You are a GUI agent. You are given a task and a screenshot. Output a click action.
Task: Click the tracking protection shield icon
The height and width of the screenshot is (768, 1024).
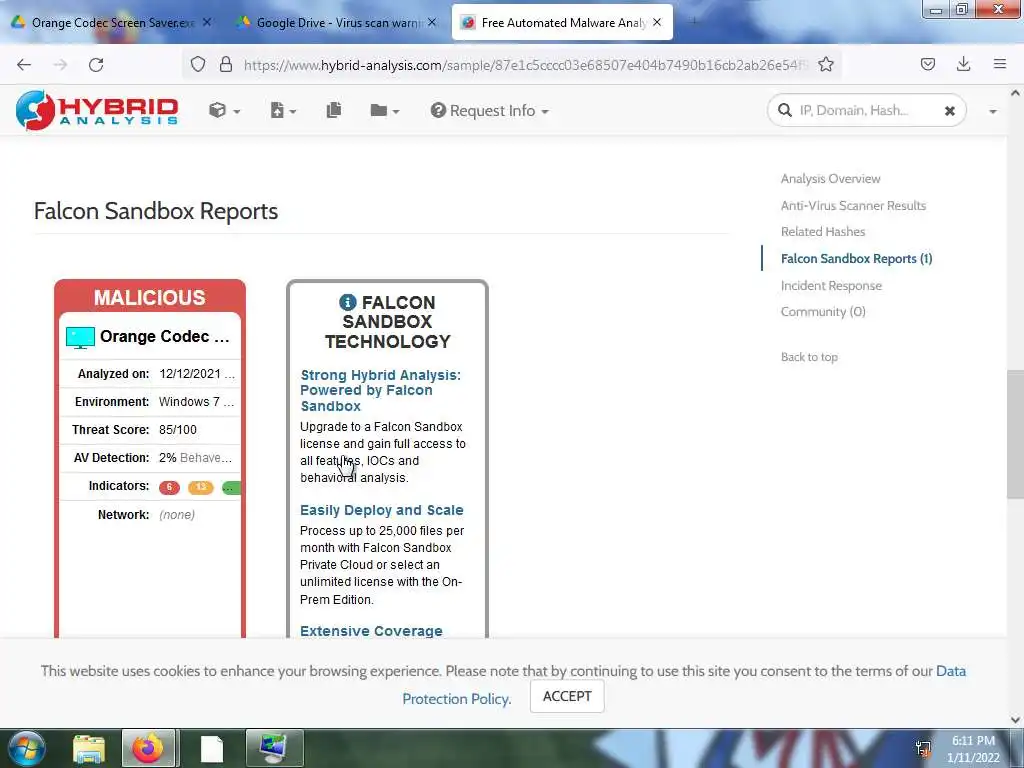[198, 64]
